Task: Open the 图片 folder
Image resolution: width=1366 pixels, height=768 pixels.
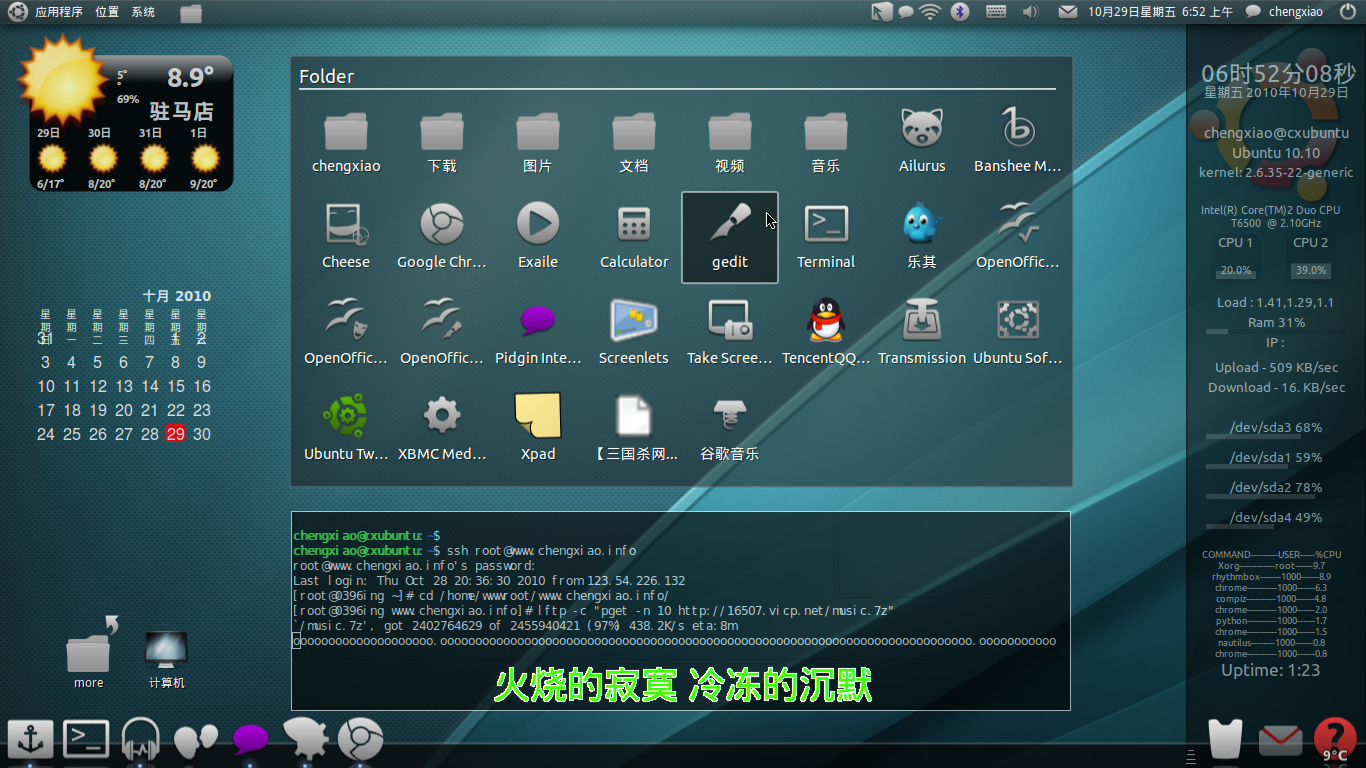Action: click(538, 142)
